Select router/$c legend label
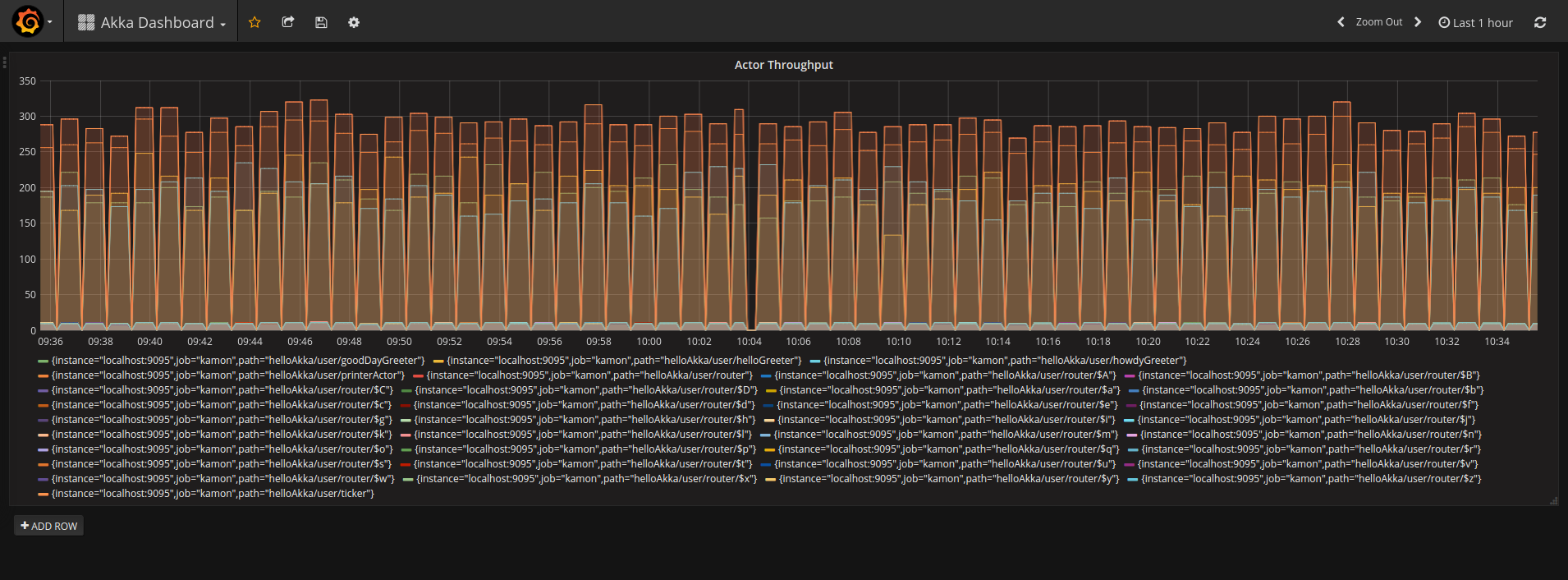The width and height of the screenshot is (1568, 580). pyautogui.click(x=222, y=405)
